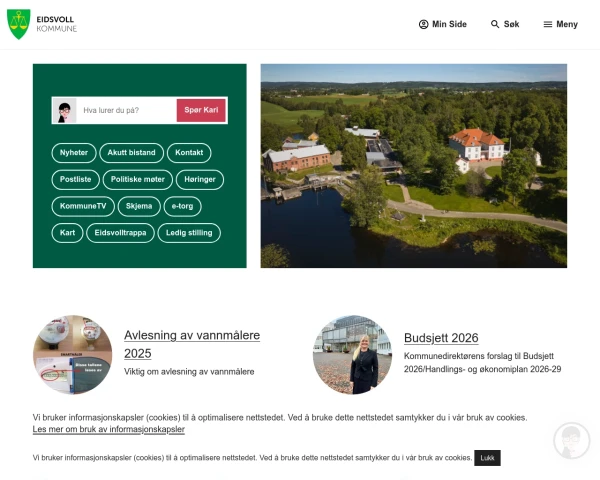Click the Kari avatar in search box
The image size is (600, 480).
point(66,111)
